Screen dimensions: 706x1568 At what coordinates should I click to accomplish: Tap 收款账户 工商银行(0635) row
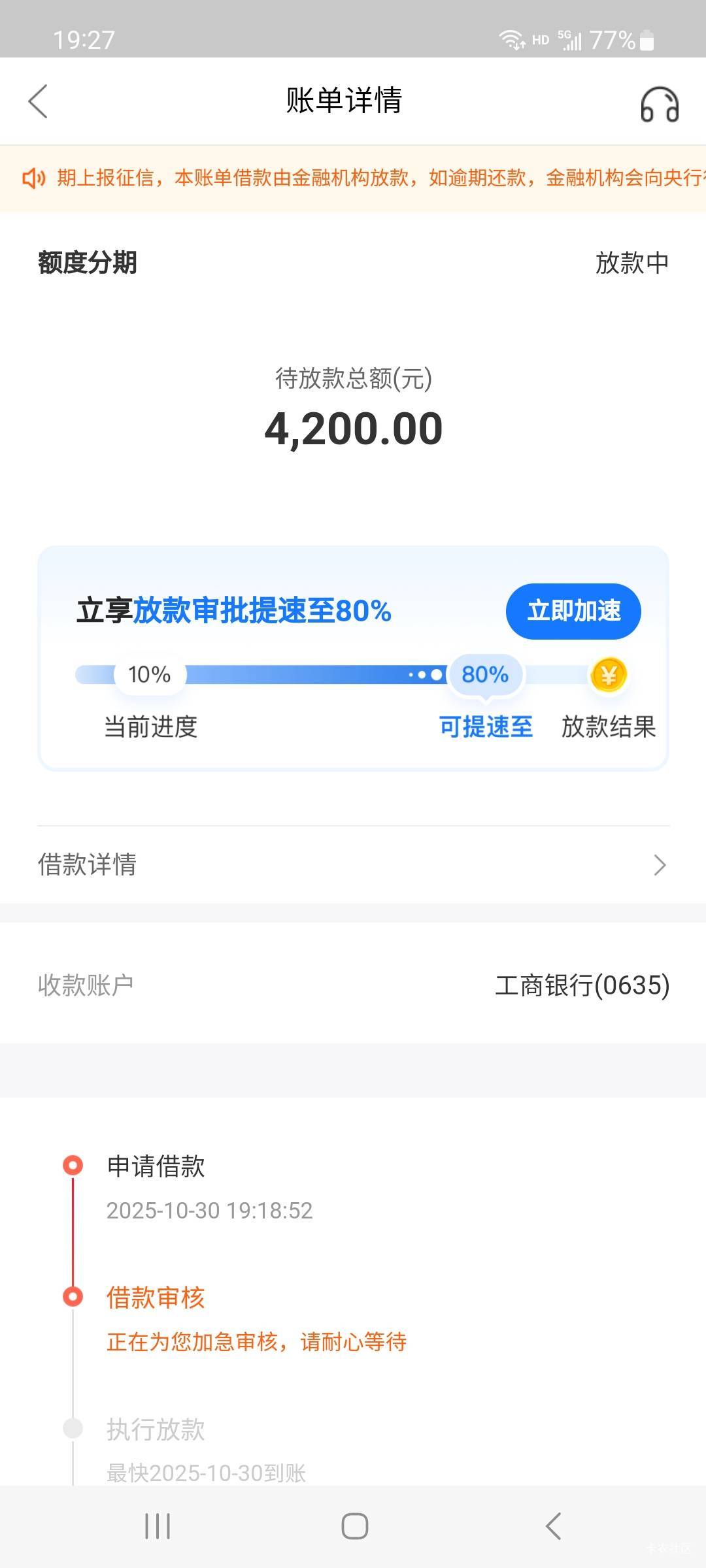point(353,985)
